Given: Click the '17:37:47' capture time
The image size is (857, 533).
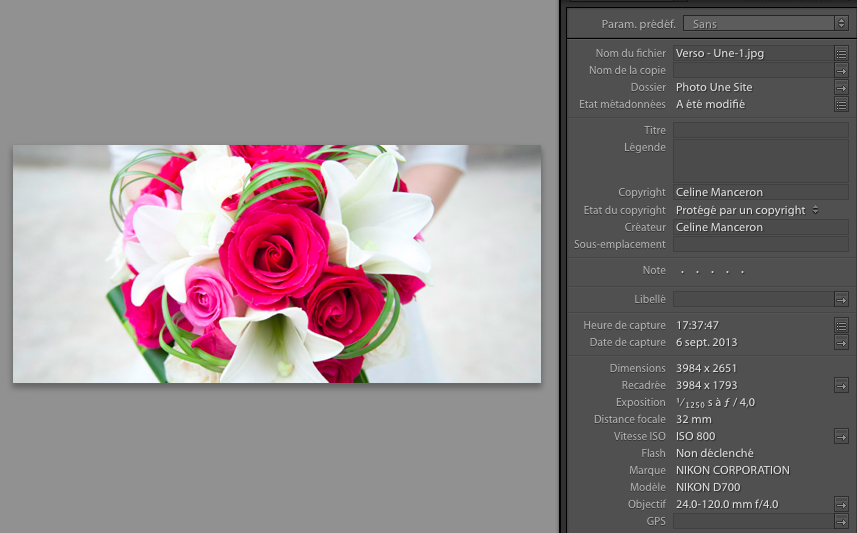Looking at the screenshot, I should click(x=697, y=325).
